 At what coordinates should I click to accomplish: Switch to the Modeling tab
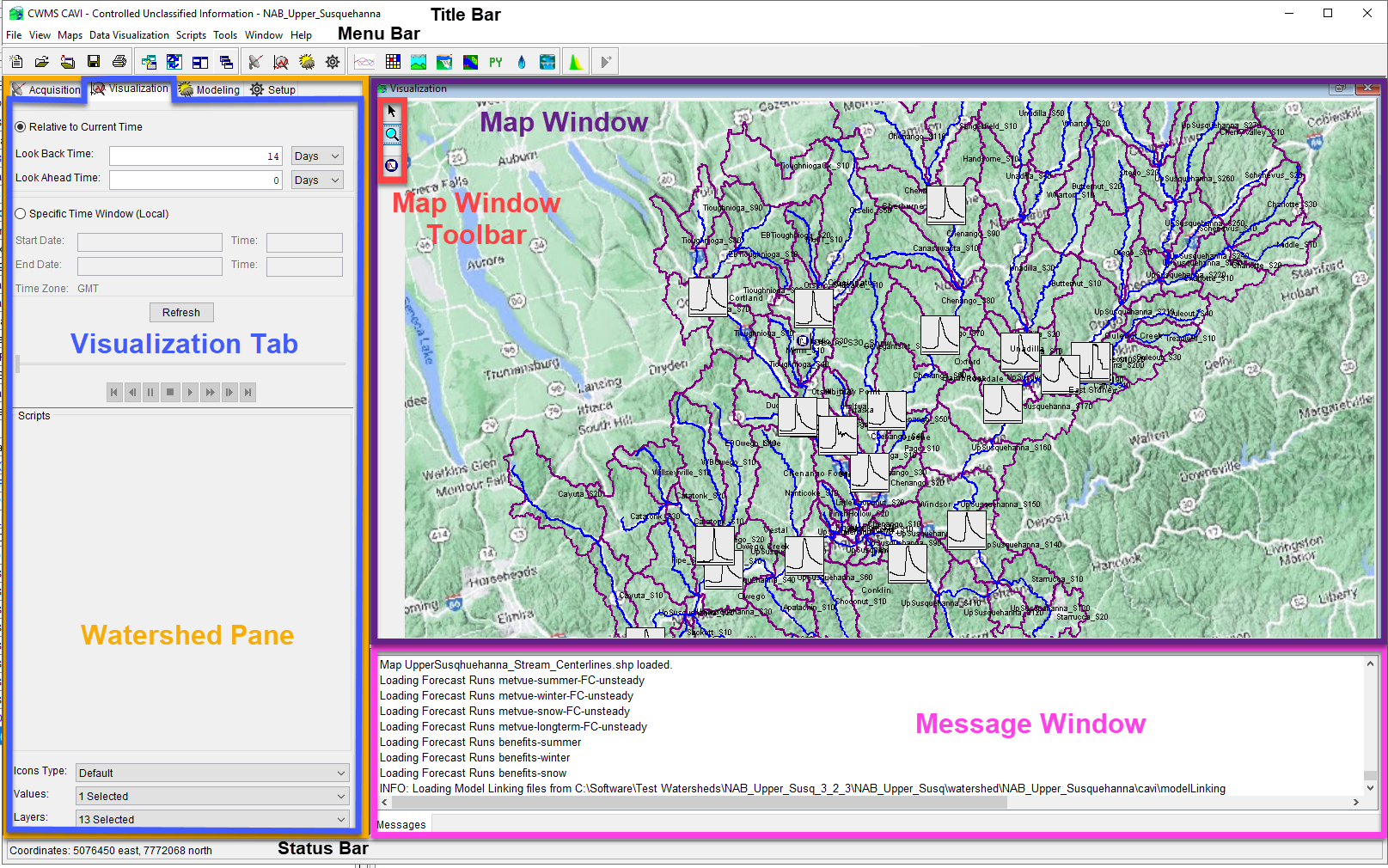pos(210,89)
